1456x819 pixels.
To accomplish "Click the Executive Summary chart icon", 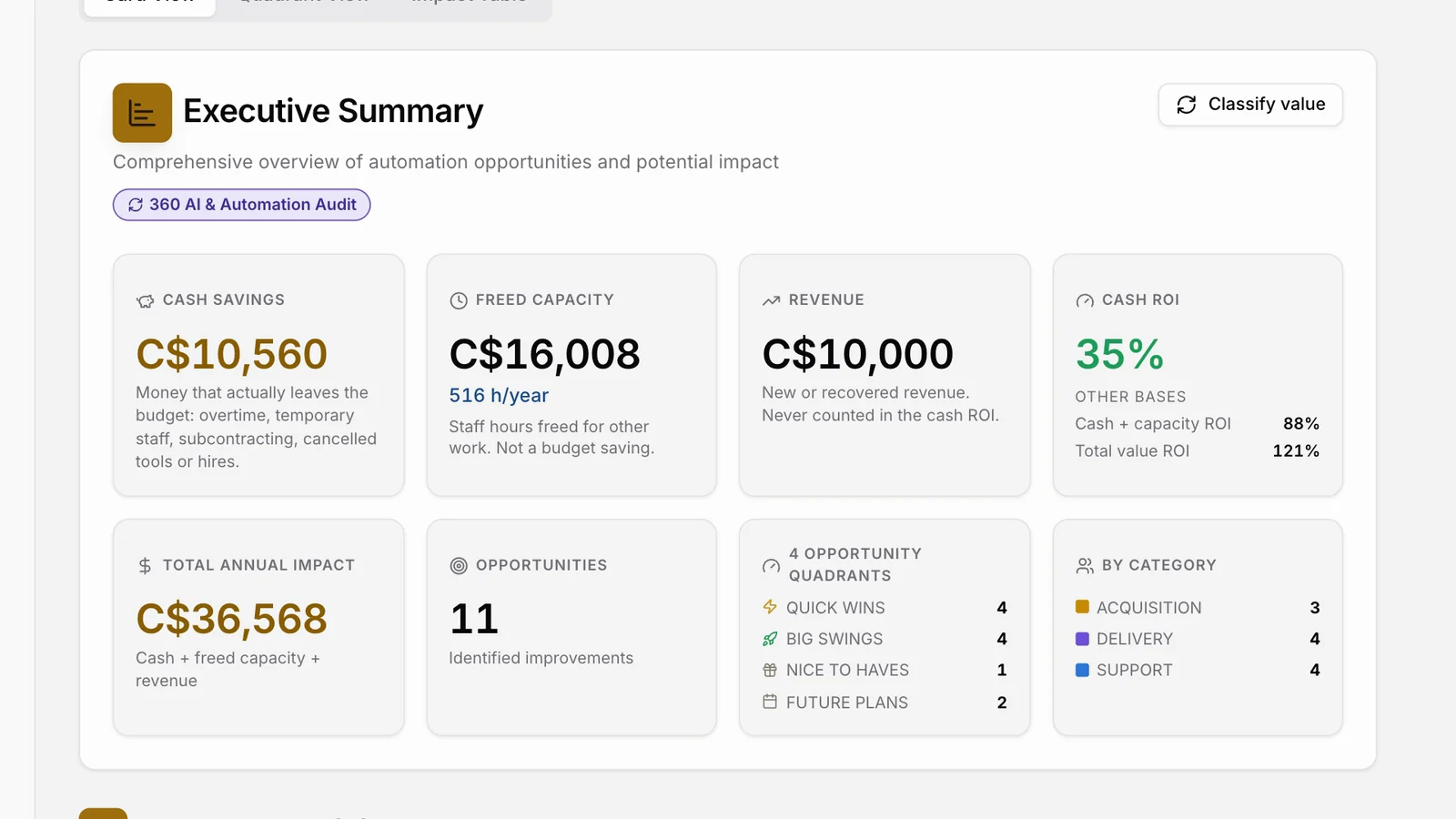I will pyautogui.click(x=142, y=113).
